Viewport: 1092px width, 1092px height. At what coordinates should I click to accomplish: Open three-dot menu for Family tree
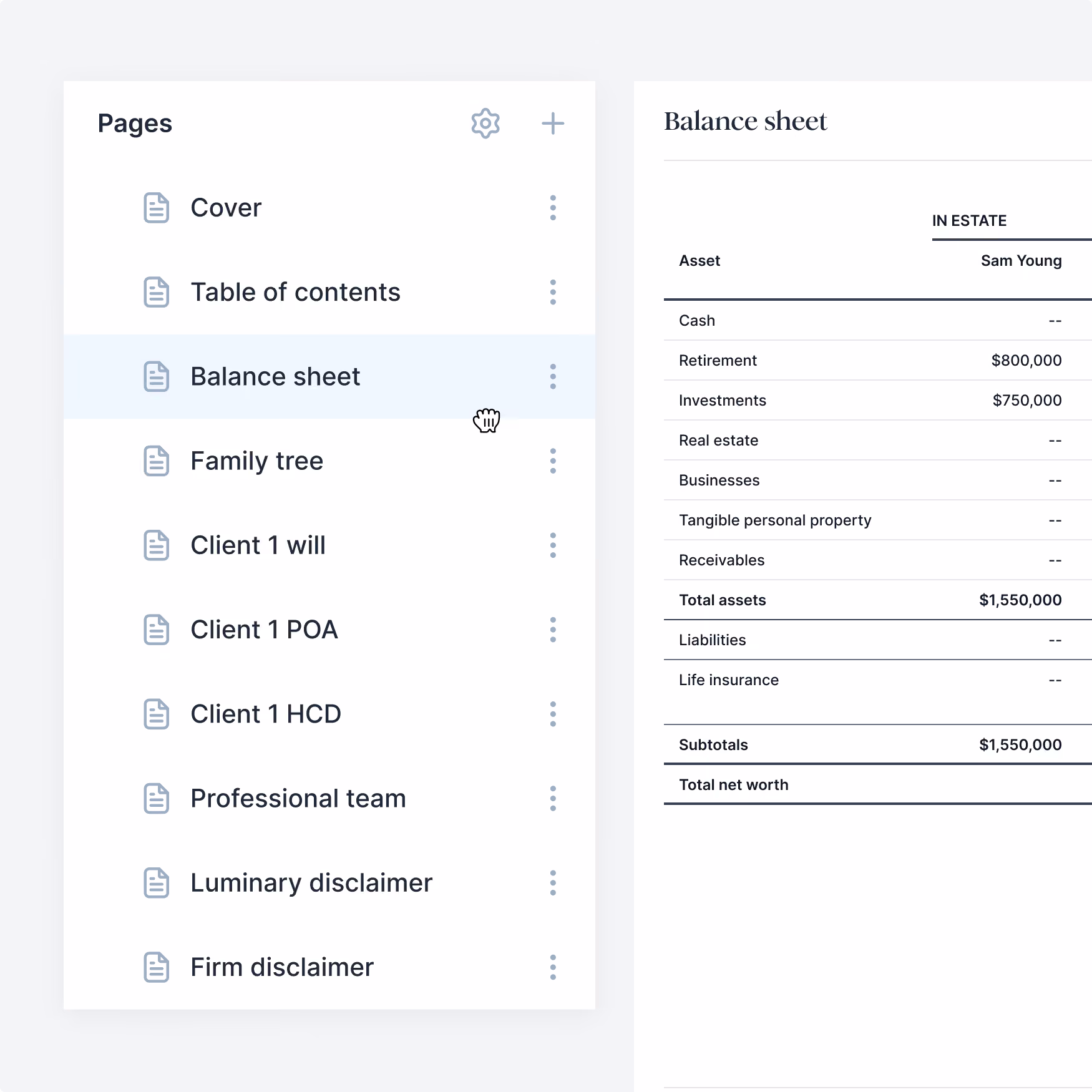(x=553, y=461)
